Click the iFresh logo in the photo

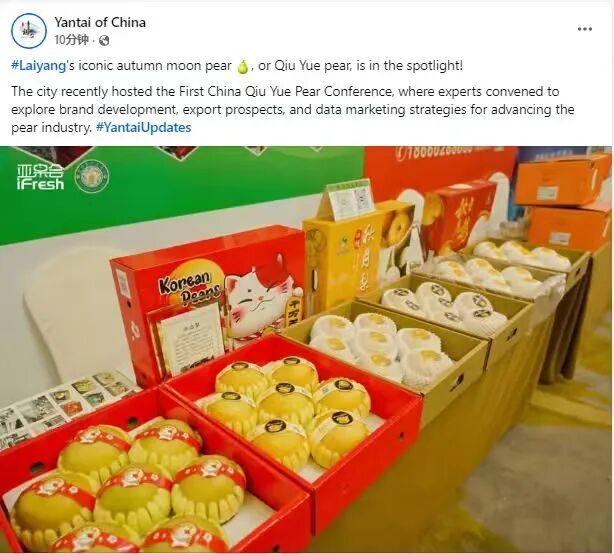point(40,177)
